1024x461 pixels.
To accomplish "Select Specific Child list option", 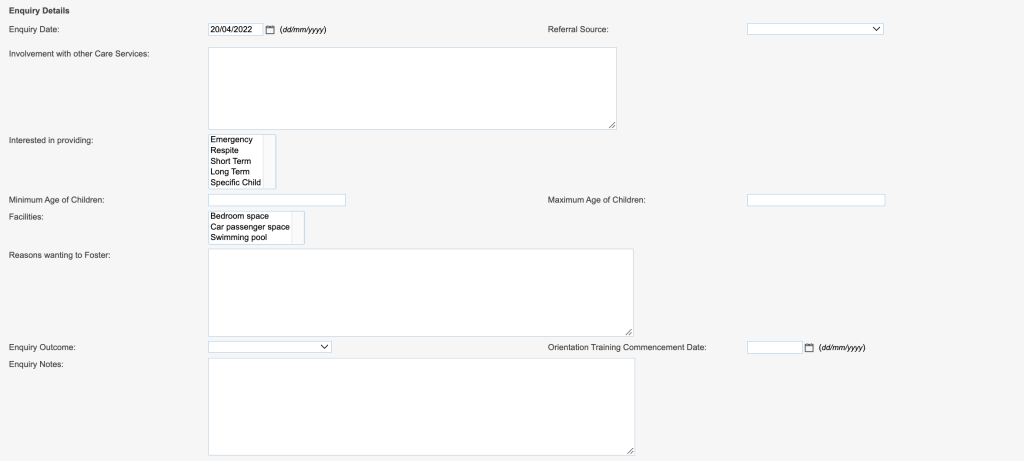I will coord(236,183).
